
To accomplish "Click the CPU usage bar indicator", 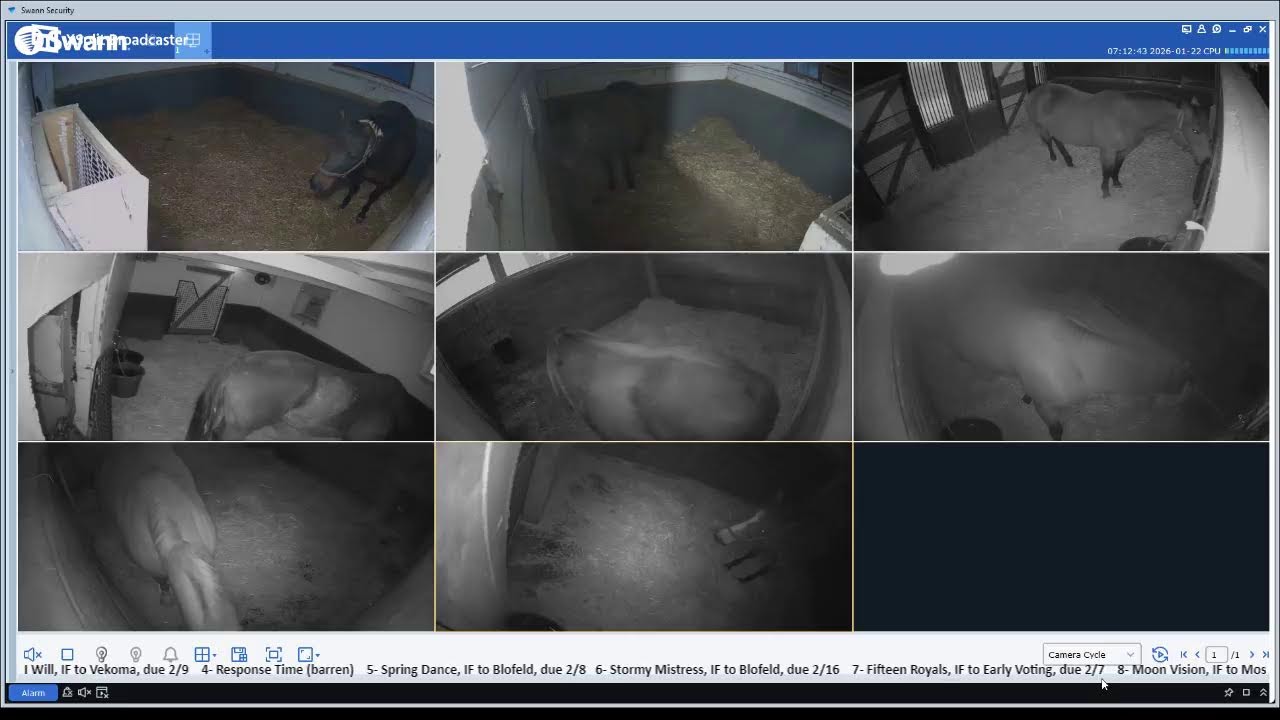I will coord(1246,50).
